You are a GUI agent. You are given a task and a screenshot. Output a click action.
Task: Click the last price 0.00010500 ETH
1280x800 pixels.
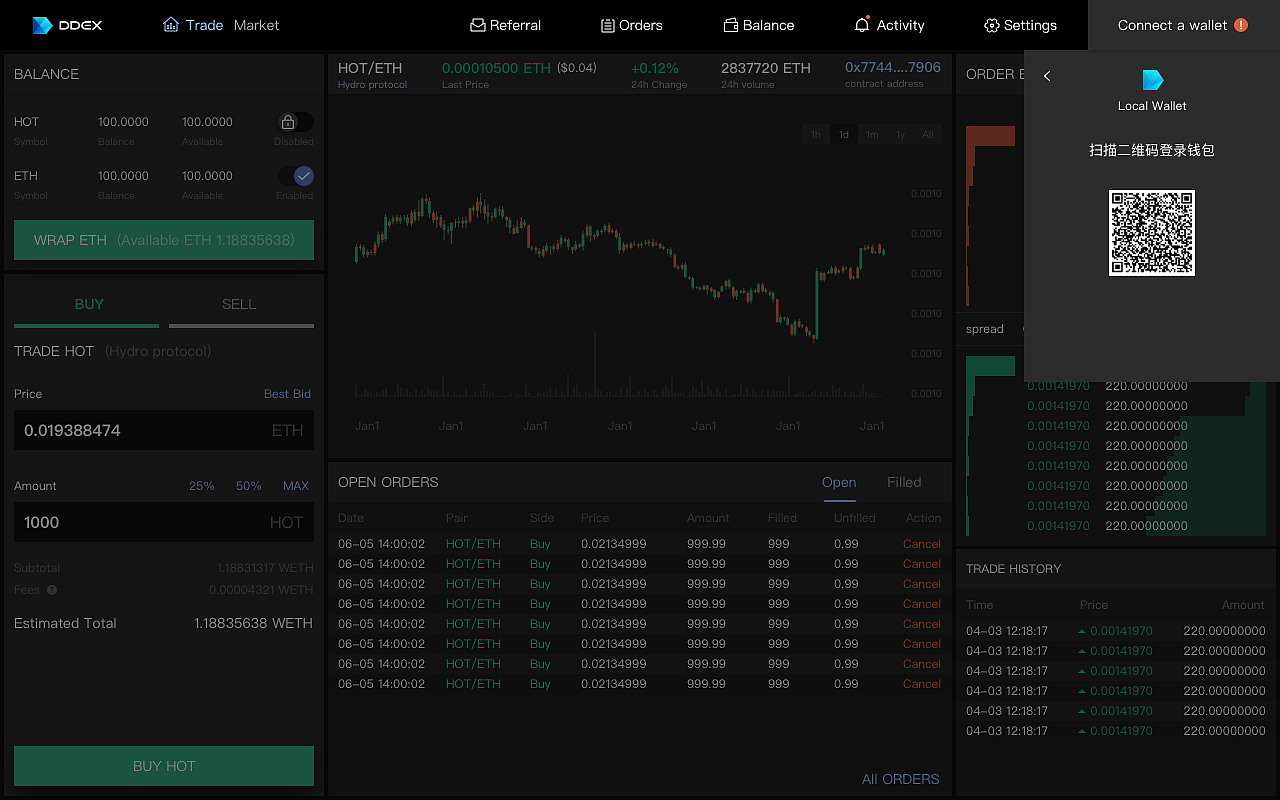click(x=496, y=68)
